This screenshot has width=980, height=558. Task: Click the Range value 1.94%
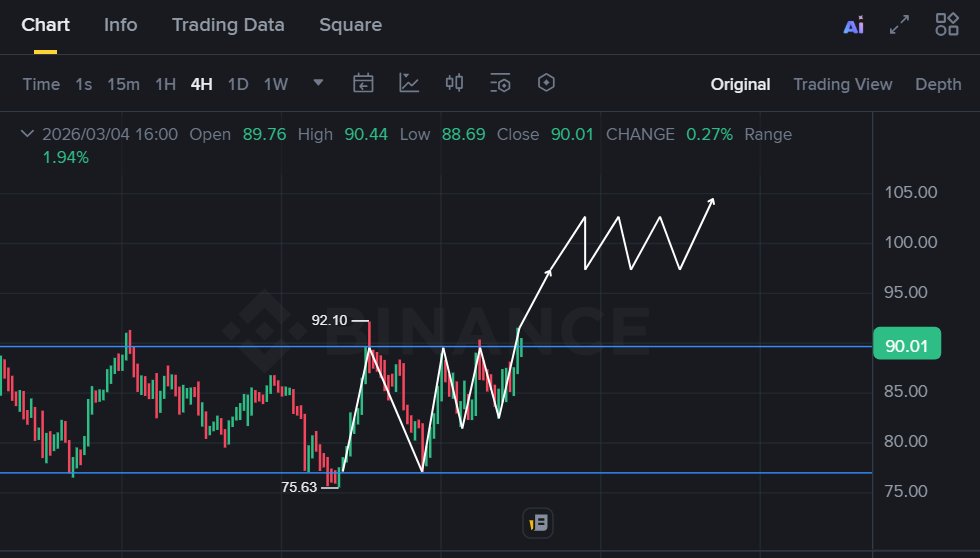tap(66, 157)
